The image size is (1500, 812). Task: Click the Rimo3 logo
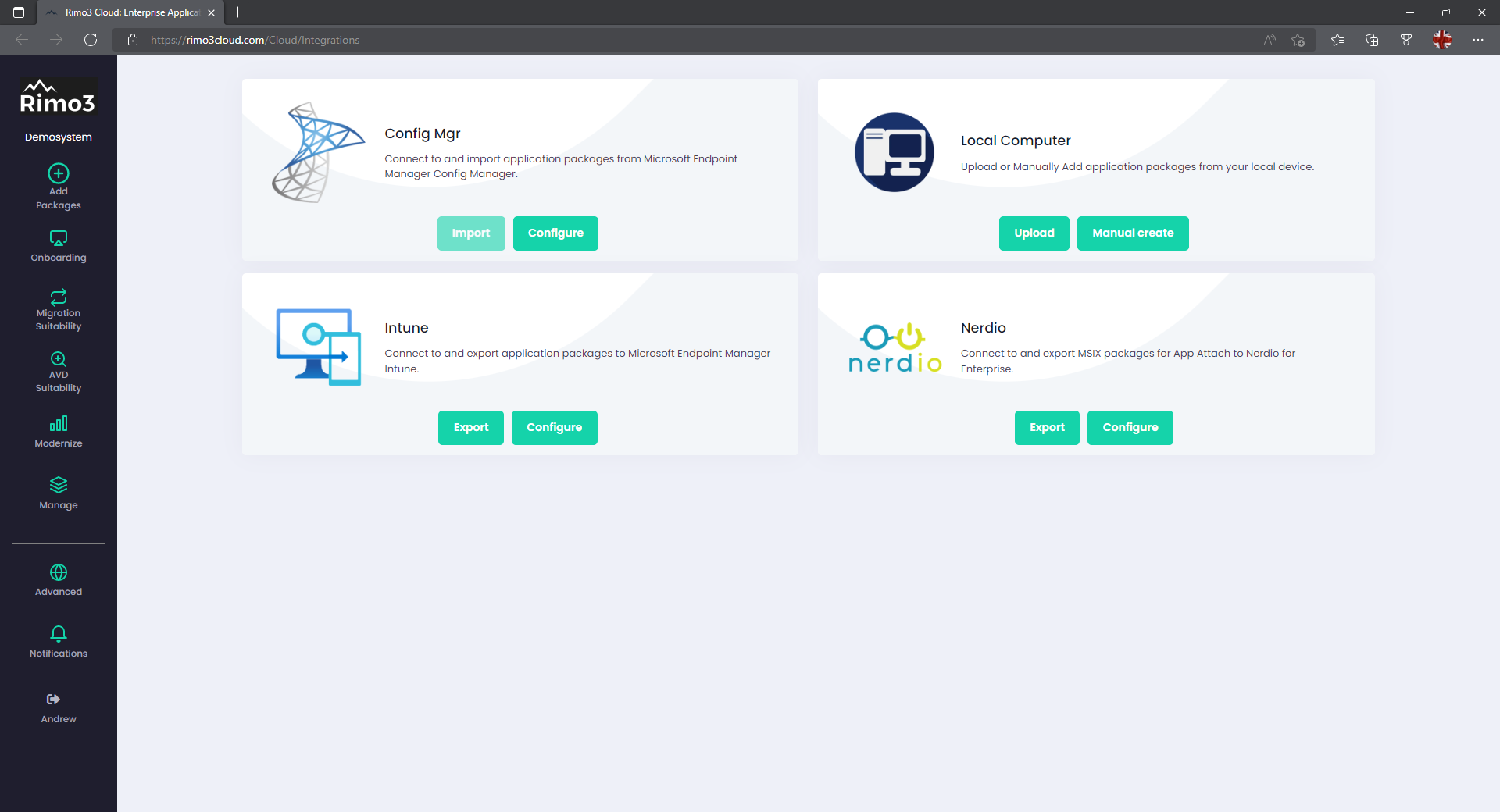58,97
